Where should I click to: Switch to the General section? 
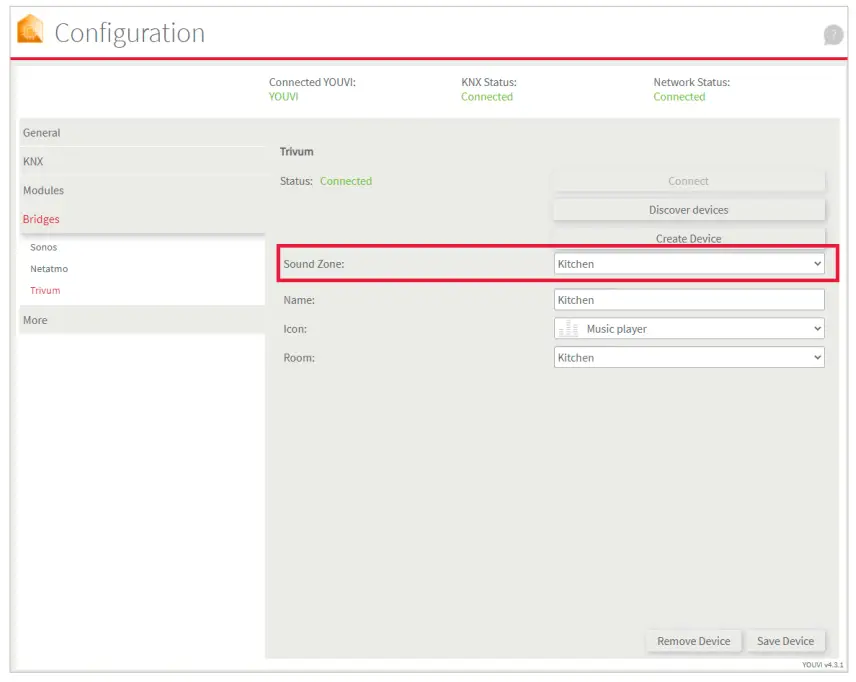[x=42, y=132]
